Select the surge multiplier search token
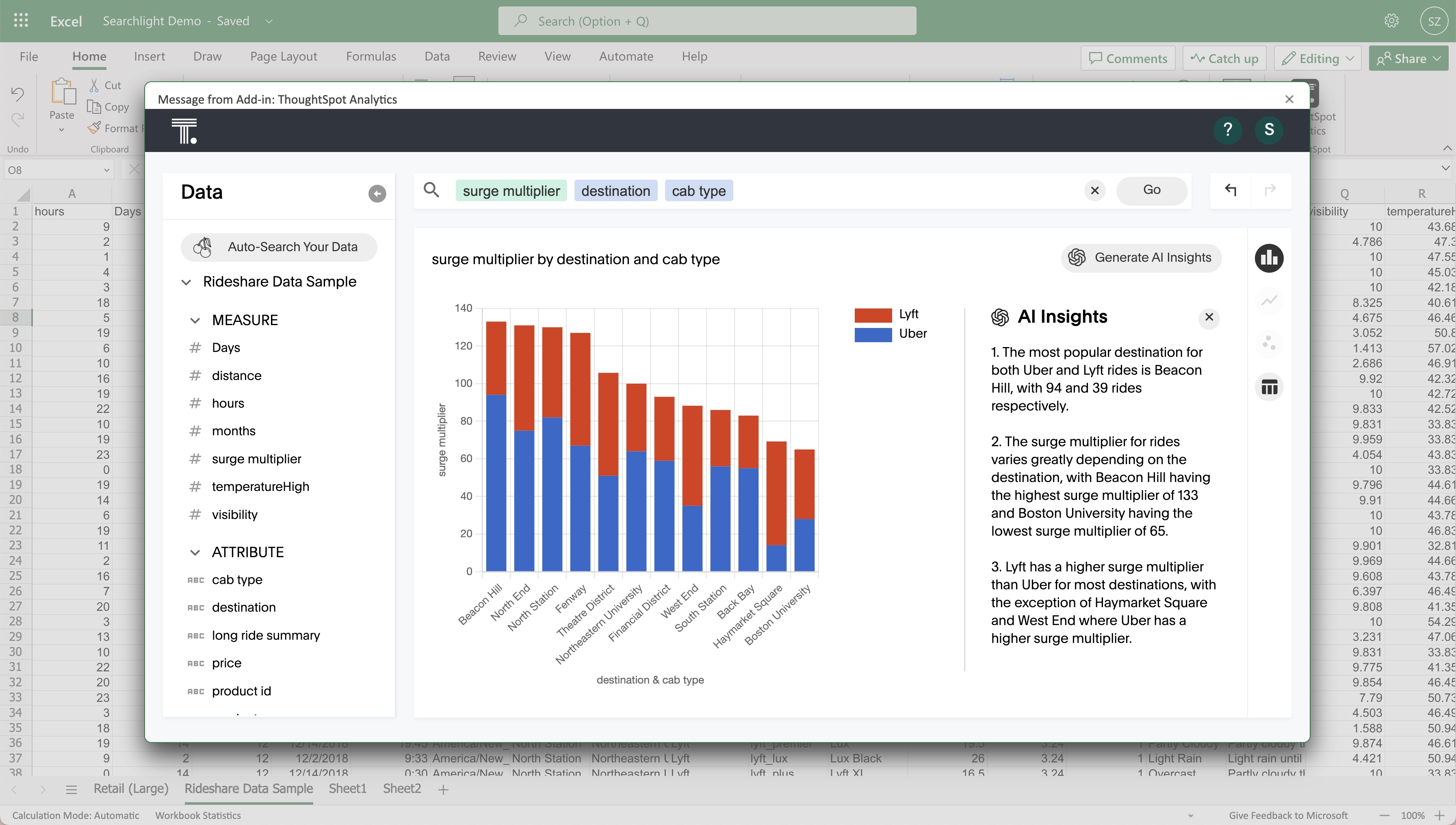Viewport: 1456px width, 825px height. [x=511, y=191]
